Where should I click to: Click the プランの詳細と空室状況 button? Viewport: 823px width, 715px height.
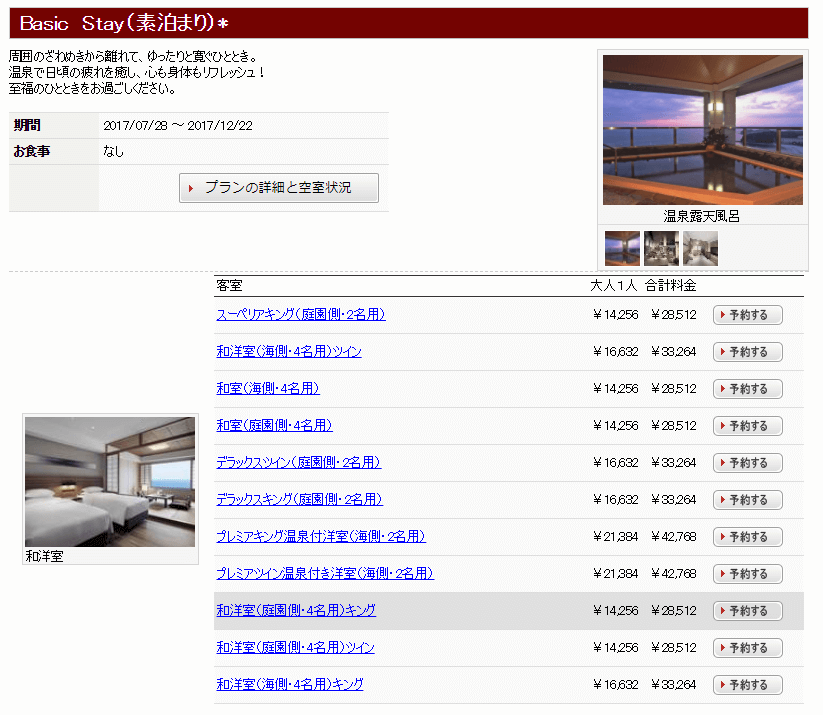279,188
